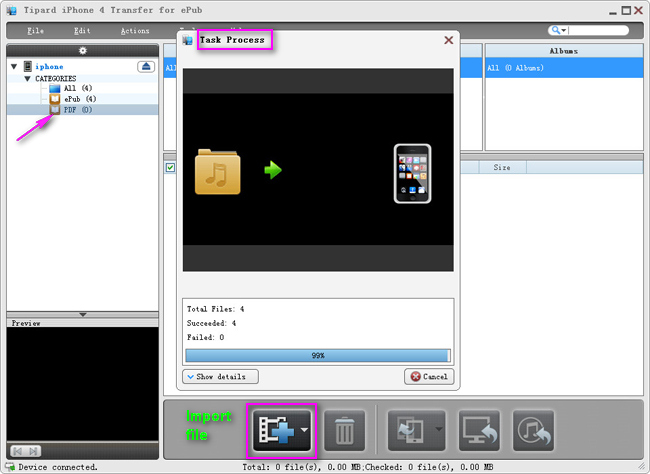Click the skip to previous preview button
650x474 pixels.
20,452
